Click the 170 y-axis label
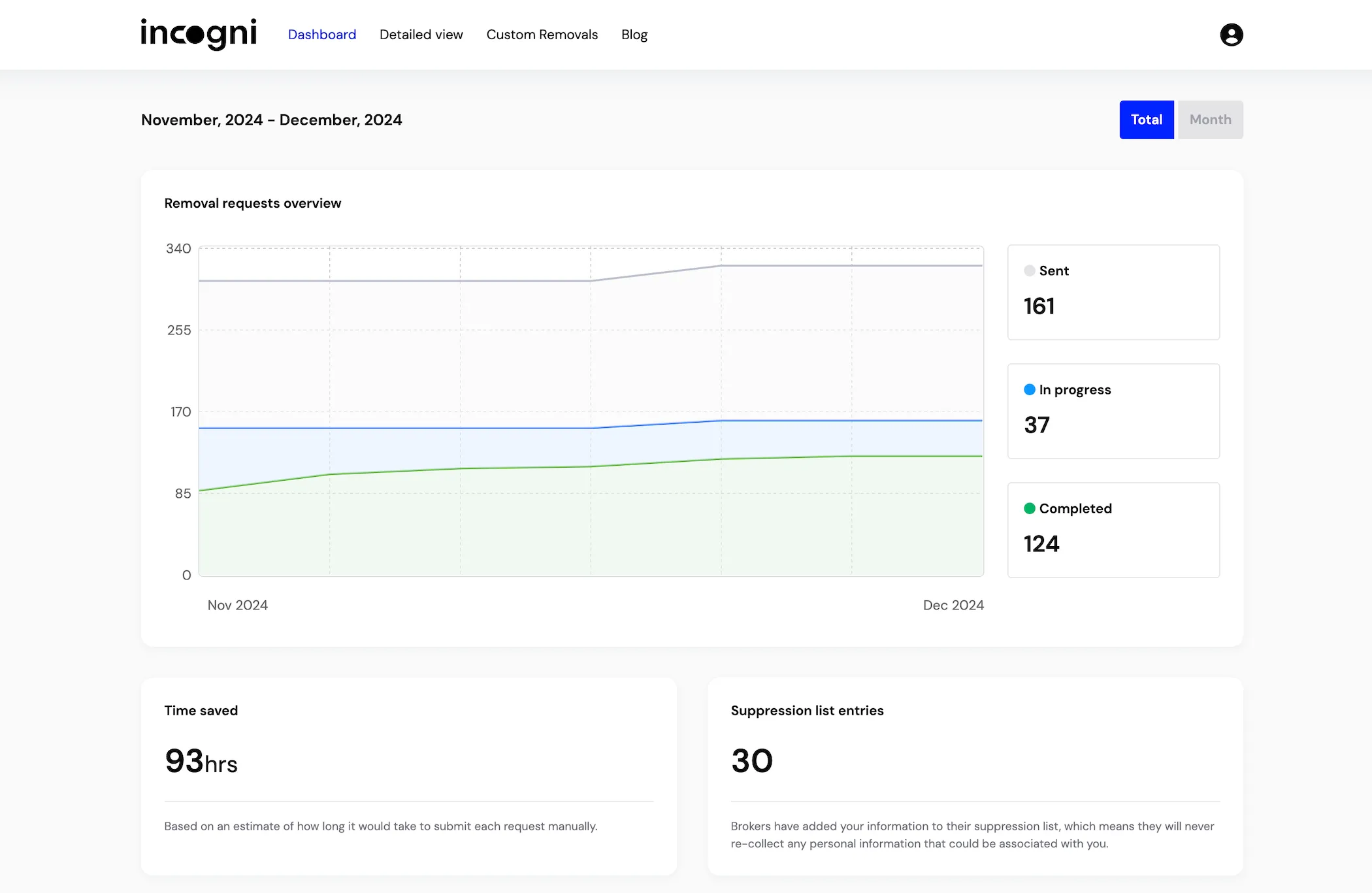1372x893 pixels. 181,412
